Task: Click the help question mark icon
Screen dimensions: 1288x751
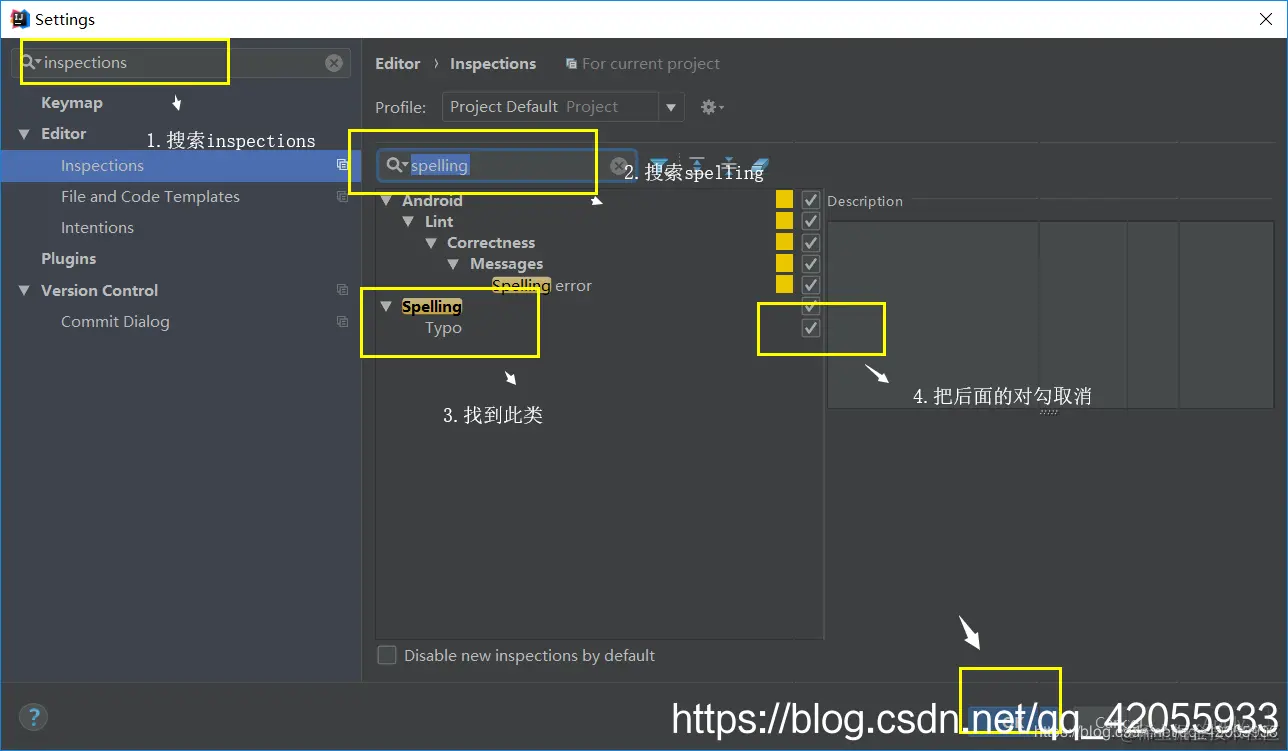Action: pos(32,717)
